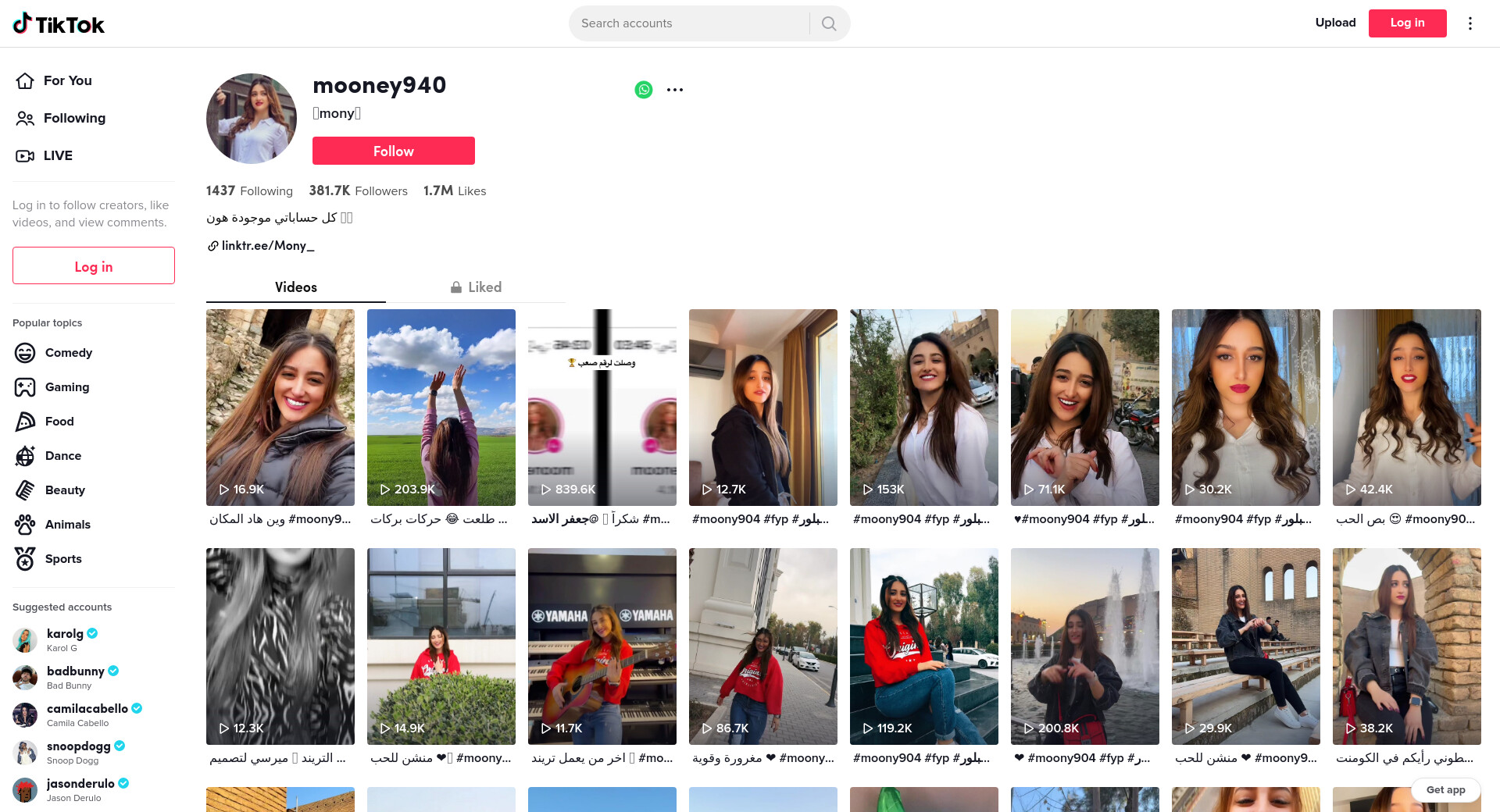Open the profile three-dot more options
The width and height of the screenshot is (1500, 812).
point(675,90)
